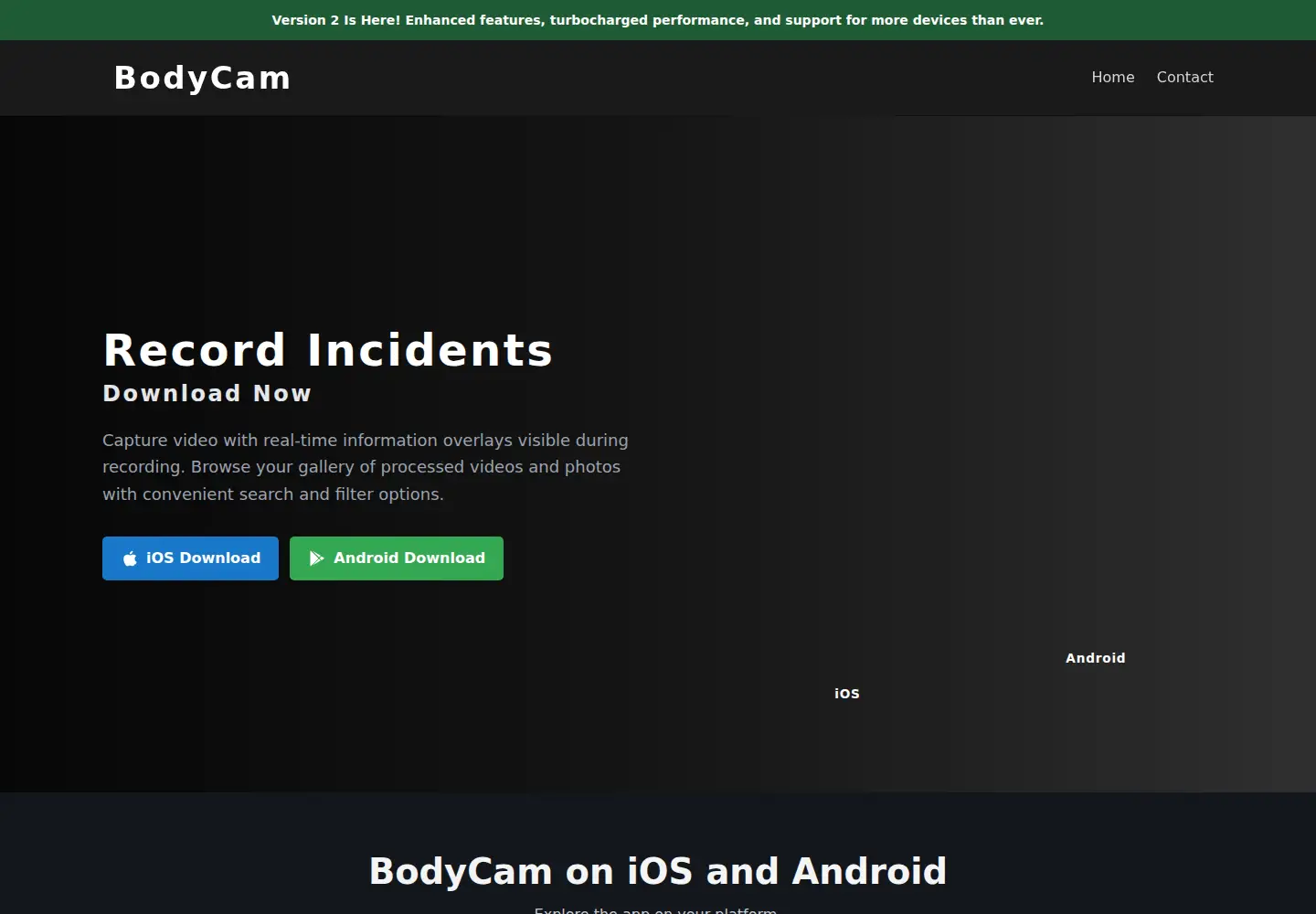
Task: Select the iOS label in hero image
Action: coord(847,694)
